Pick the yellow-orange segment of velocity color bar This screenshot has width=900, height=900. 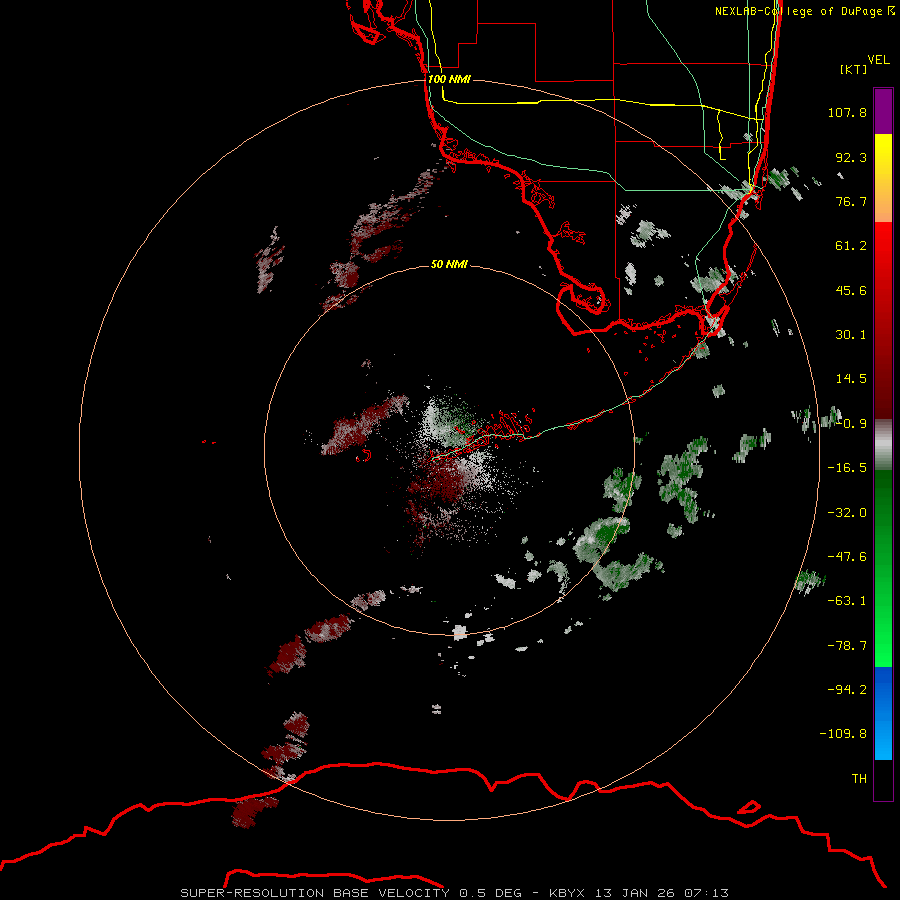[x=883, y=178]
